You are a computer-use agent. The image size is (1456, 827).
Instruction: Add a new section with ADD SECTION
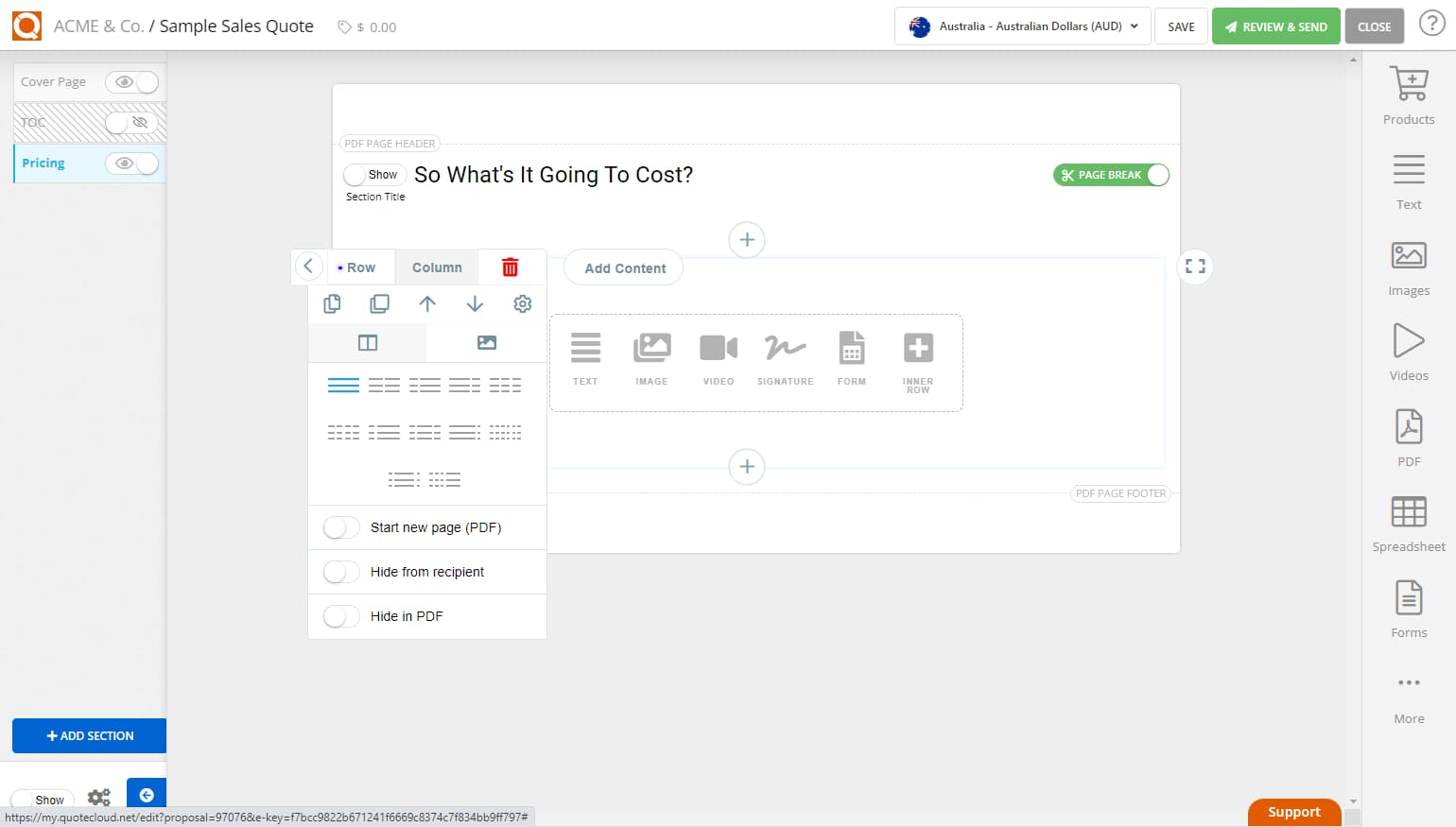coord(88,735)
